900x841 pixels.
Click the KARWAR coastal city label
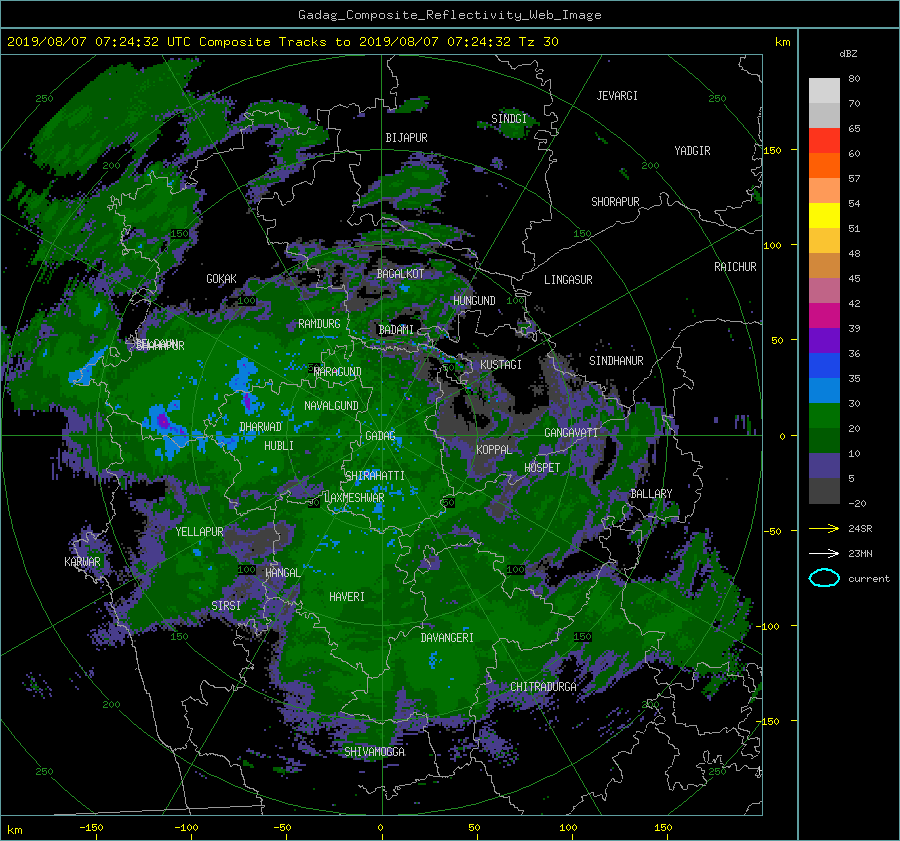(x=82, y=562)
